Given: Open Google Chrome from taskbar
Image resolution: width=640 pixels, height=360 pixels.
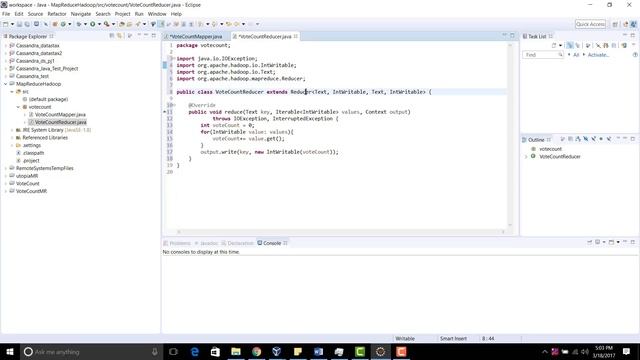Looking at the screenshot, I should click(256, 351).
